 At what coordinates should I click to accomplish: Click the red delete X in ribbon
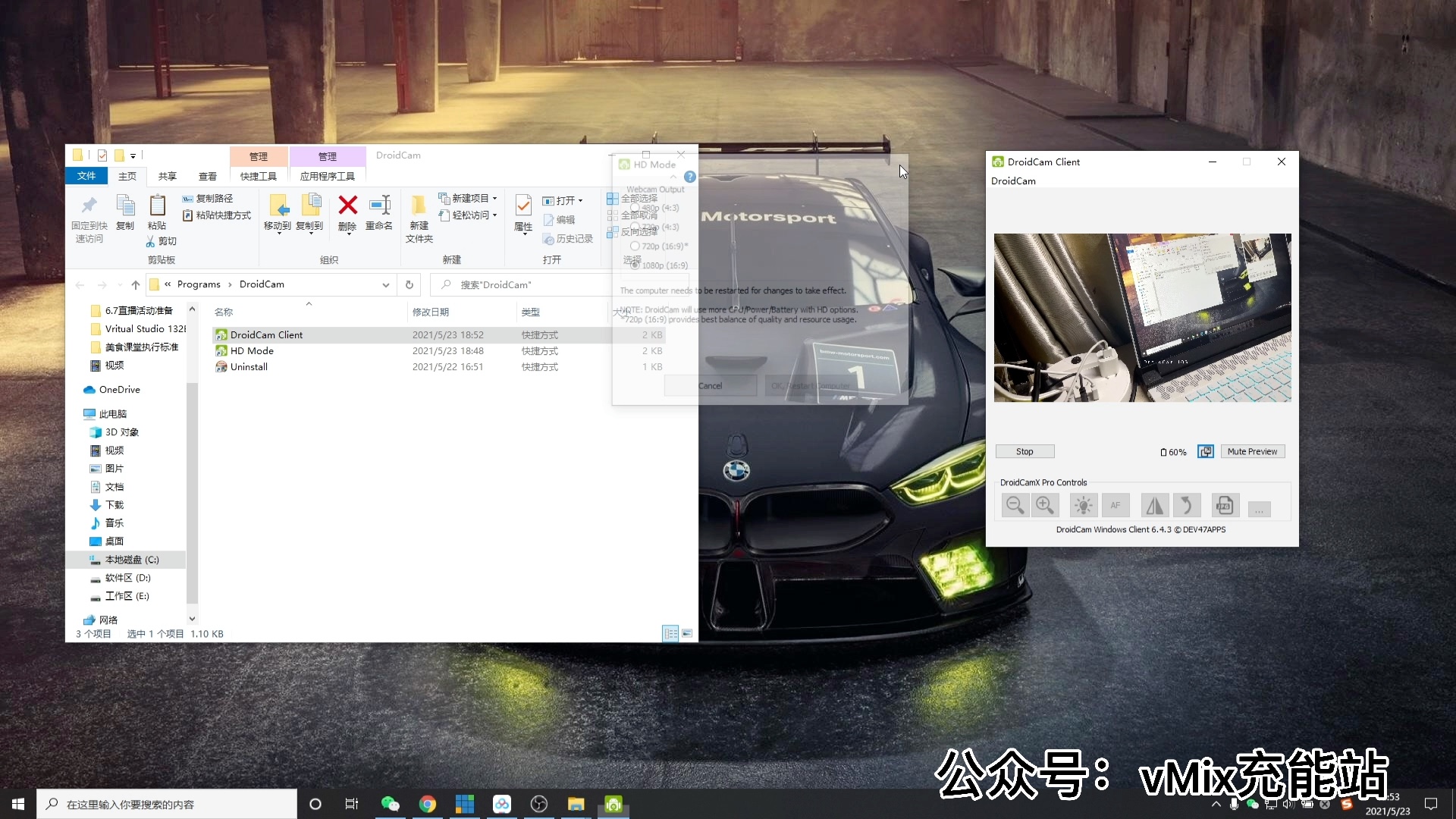pyautogui.click(x=347, y=206)
